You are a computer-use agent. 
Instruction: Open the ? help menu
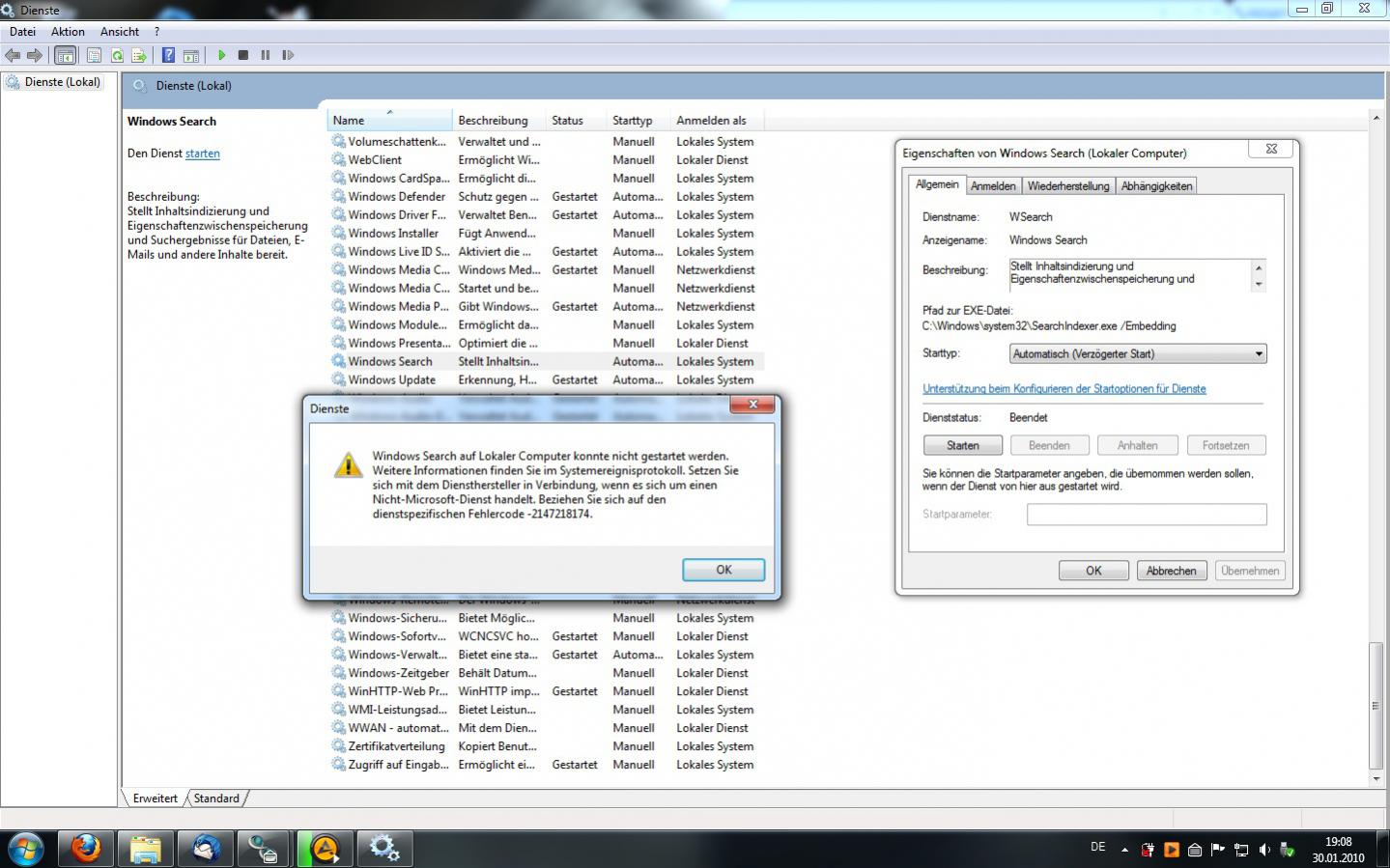coord(156,32)
